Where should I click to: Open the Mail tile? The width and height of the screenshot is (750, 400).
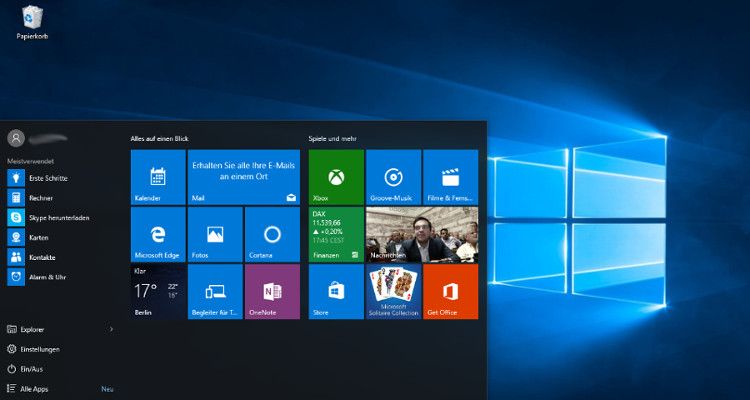(244, 177)
